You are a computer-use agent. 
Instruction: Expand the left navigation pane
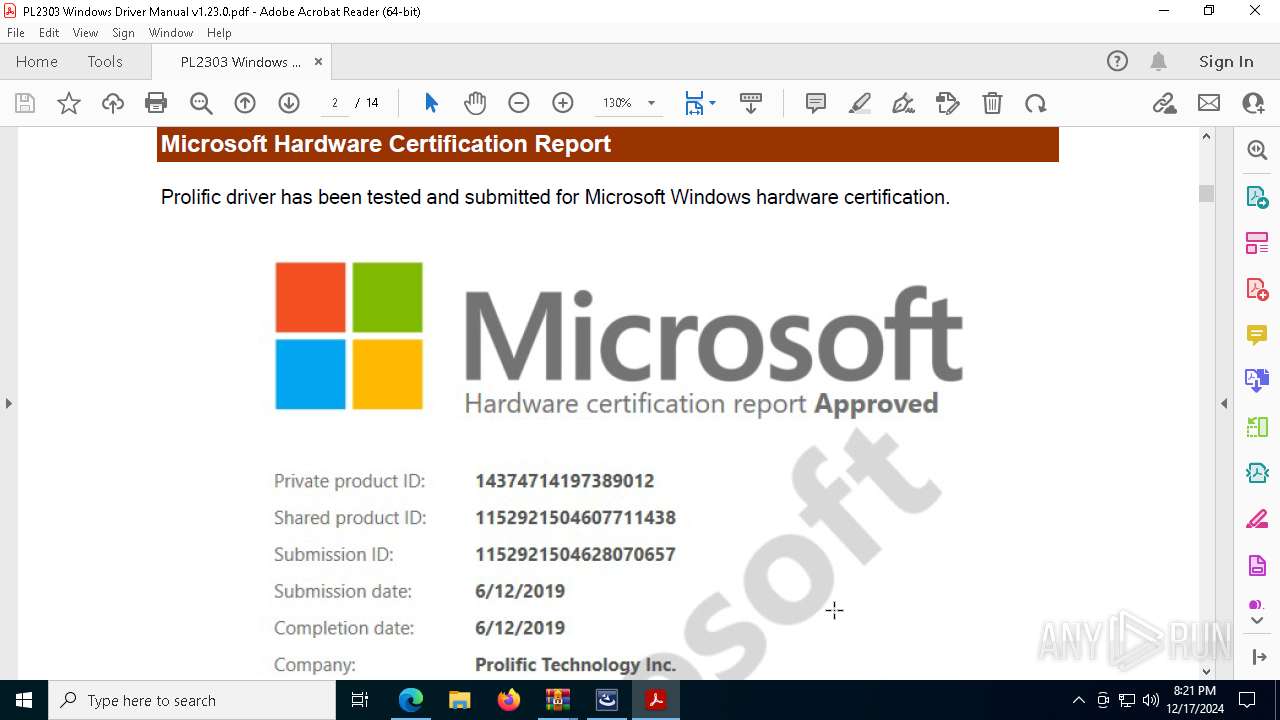pyautogui.click(x=8, y=403)
